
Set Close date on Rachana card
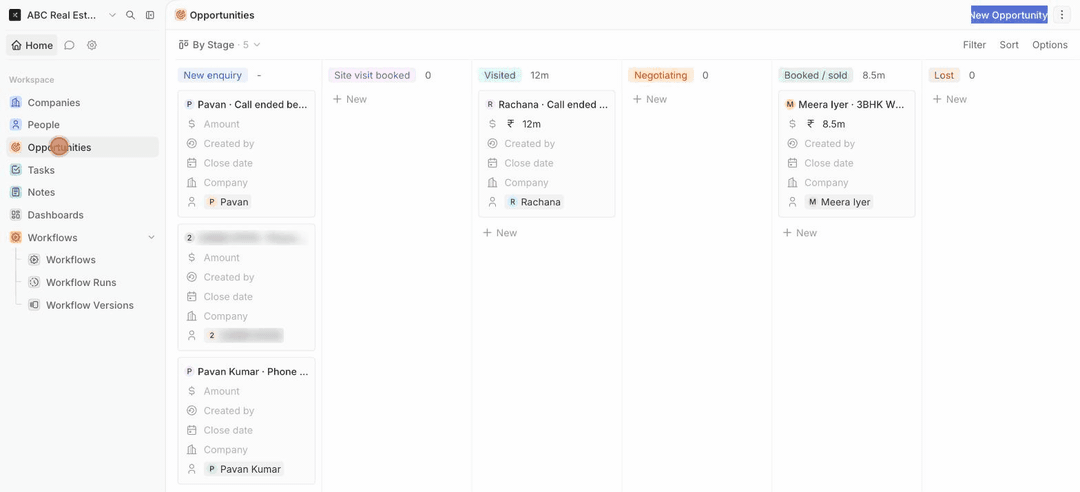[x=529, y=163]
